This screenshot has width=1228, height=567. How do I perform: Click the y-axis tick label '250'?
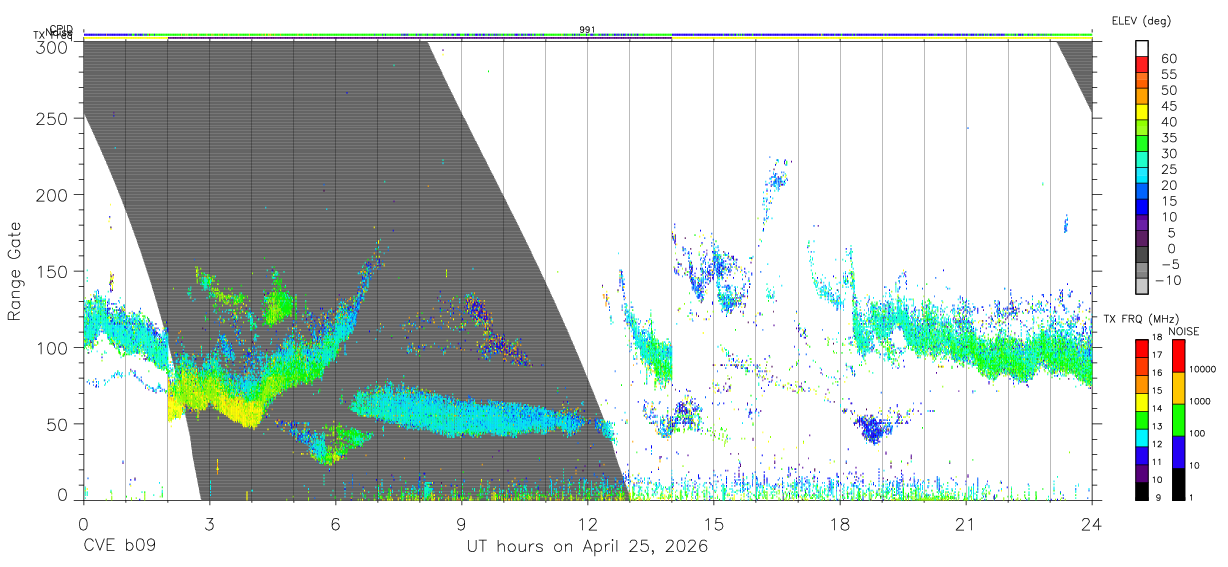pyautogui.click(x=54, y=118)
